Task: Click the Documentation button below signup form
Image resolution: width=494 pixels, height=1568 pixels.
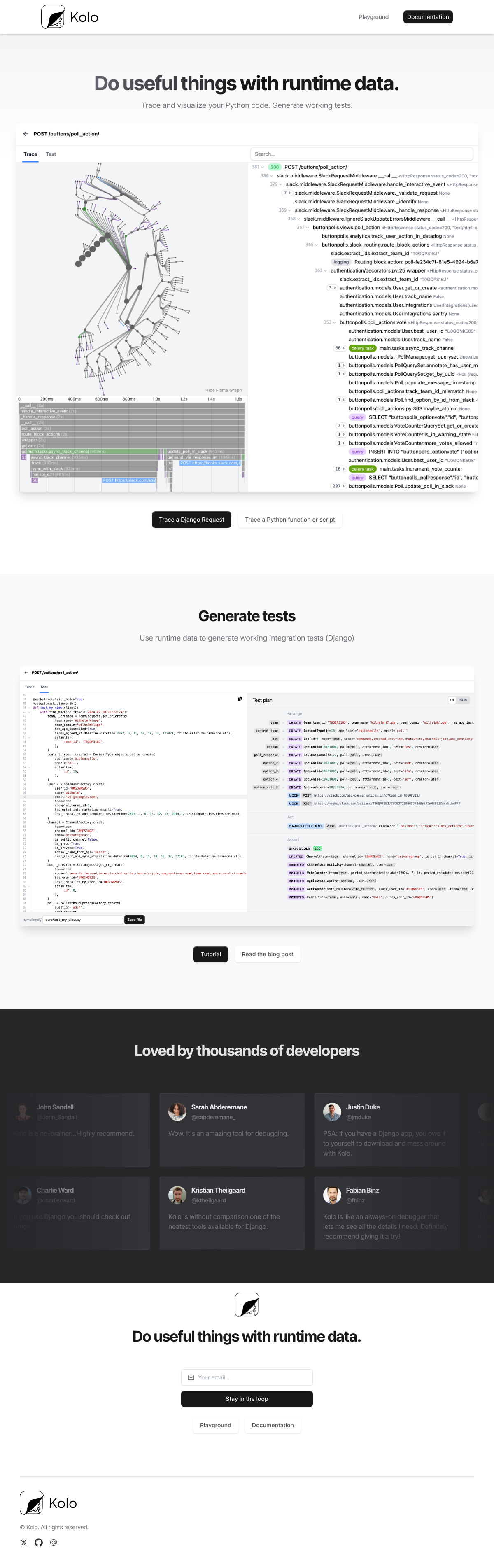Action: point(273,1426)
